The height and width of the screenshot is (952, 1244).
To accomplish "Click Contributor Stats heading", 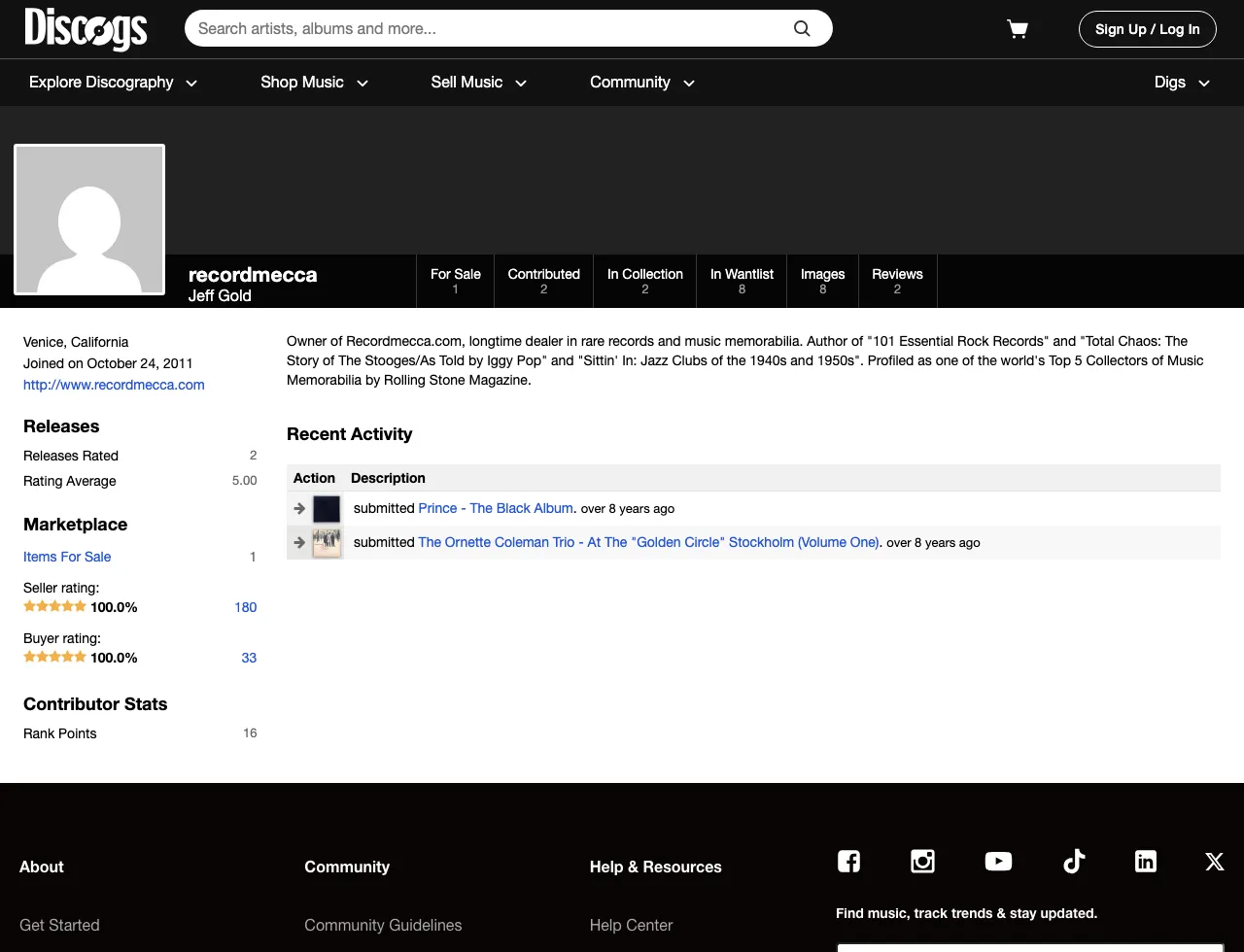I will coord(95,704).
